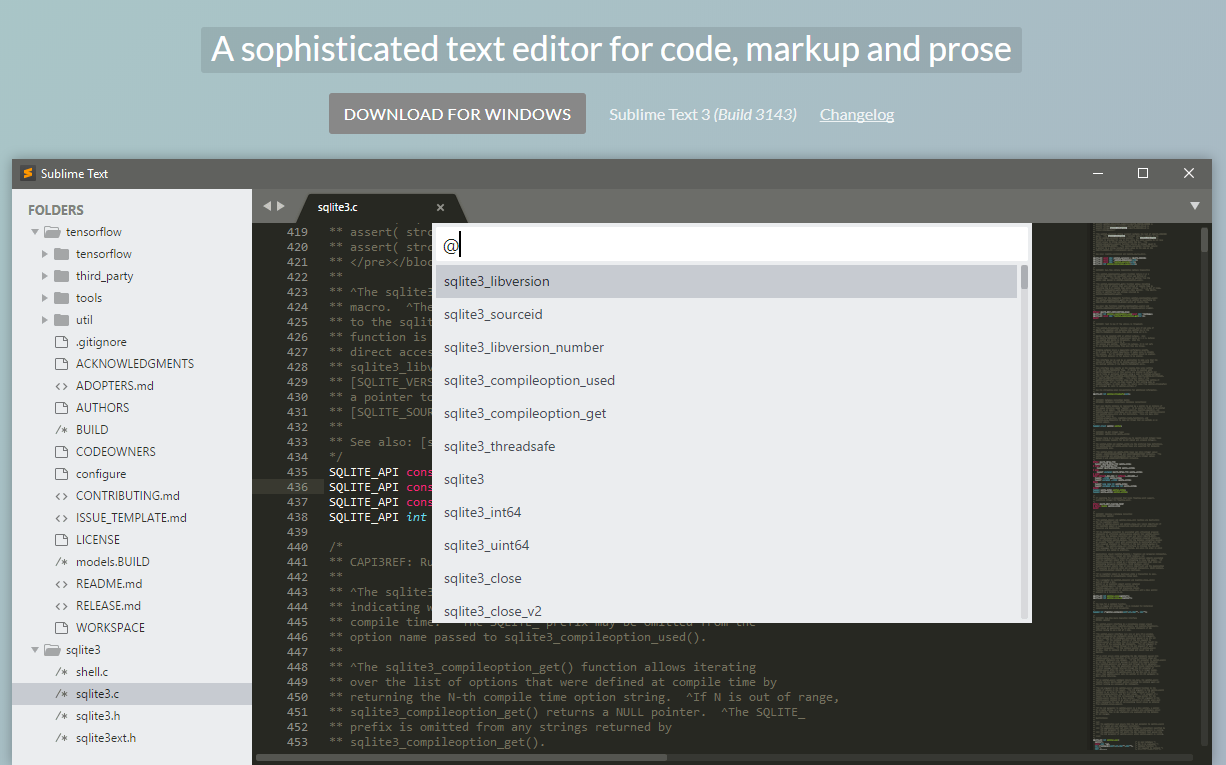Click the CONTRIBUTING.md markup file icon
This screenshot has width=1226, height=765.
(61, 496)
